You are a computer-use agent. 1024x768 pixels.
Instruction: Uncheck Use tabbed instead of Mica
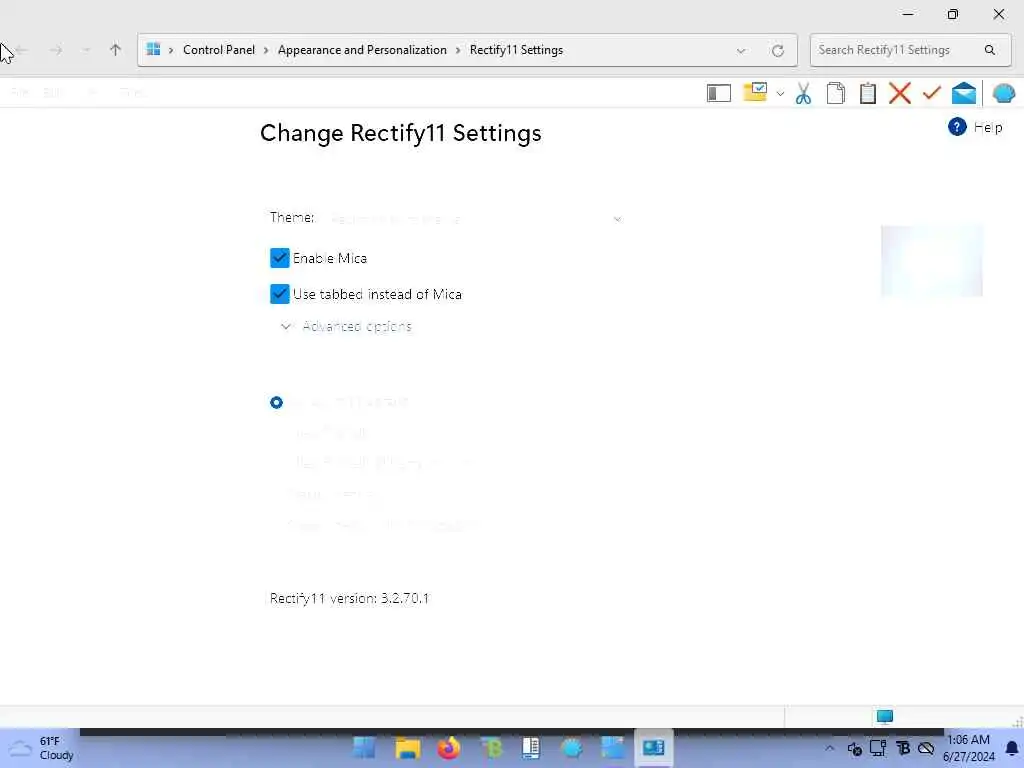tap(280, 294)
